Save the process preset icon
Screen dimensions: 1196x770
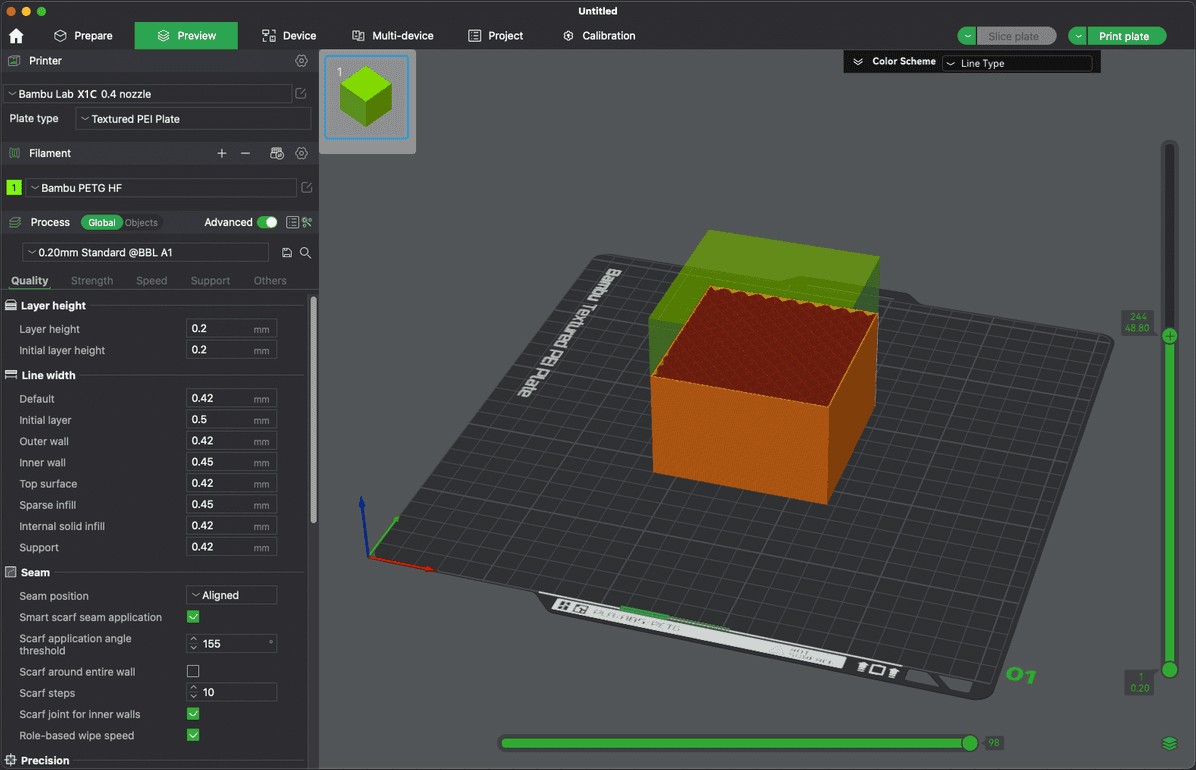pyautogui.click(x=287, y=253)
